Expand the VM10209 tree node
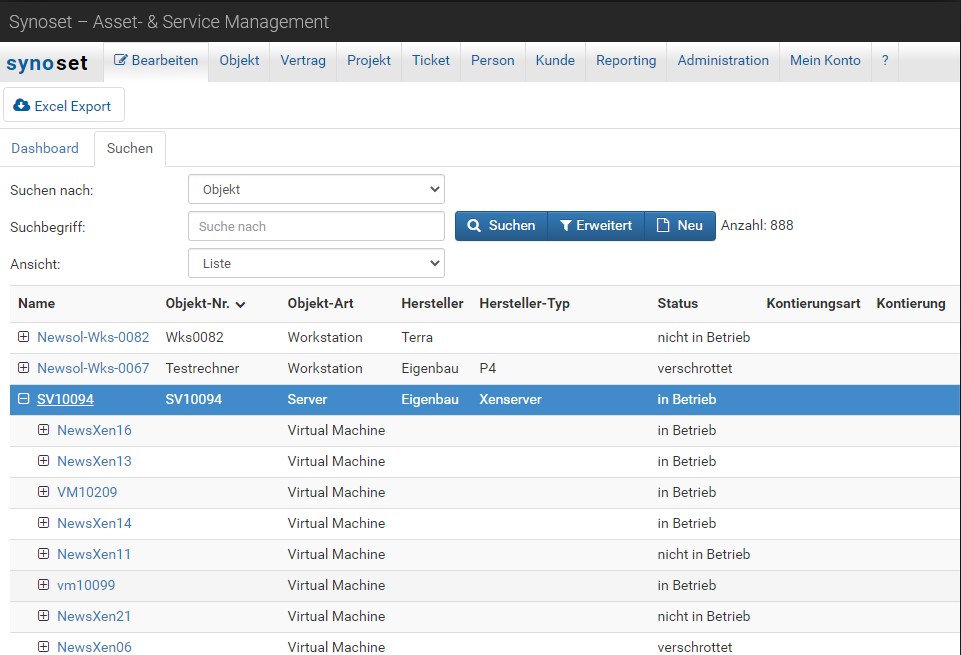The height and width of the screenshot is (655, 961). 43,492
